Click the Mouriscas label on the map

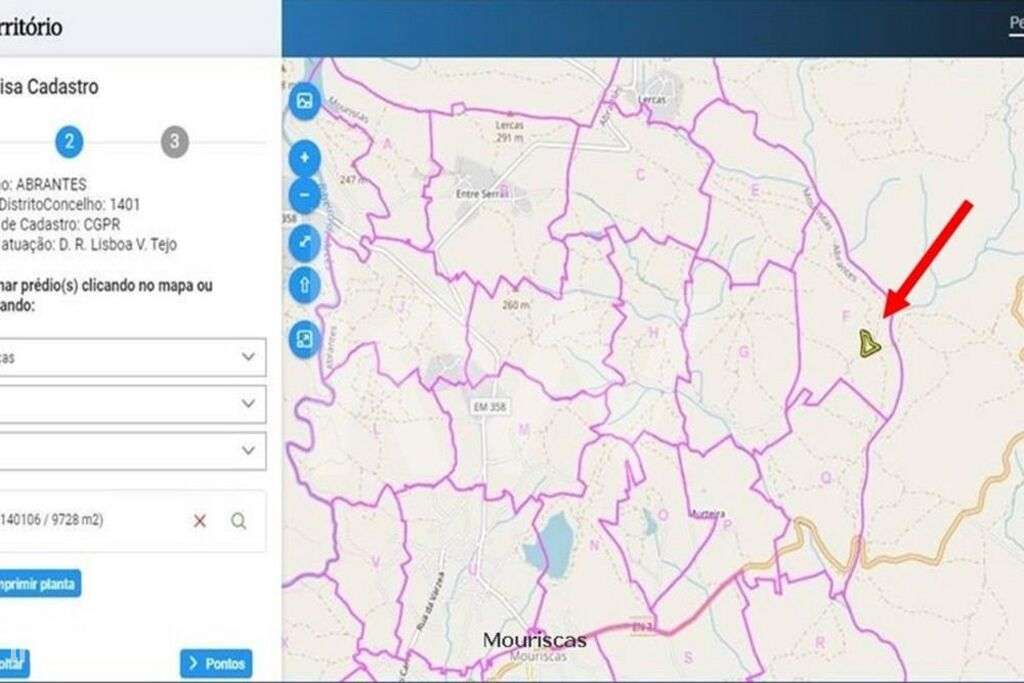point(534,640)
